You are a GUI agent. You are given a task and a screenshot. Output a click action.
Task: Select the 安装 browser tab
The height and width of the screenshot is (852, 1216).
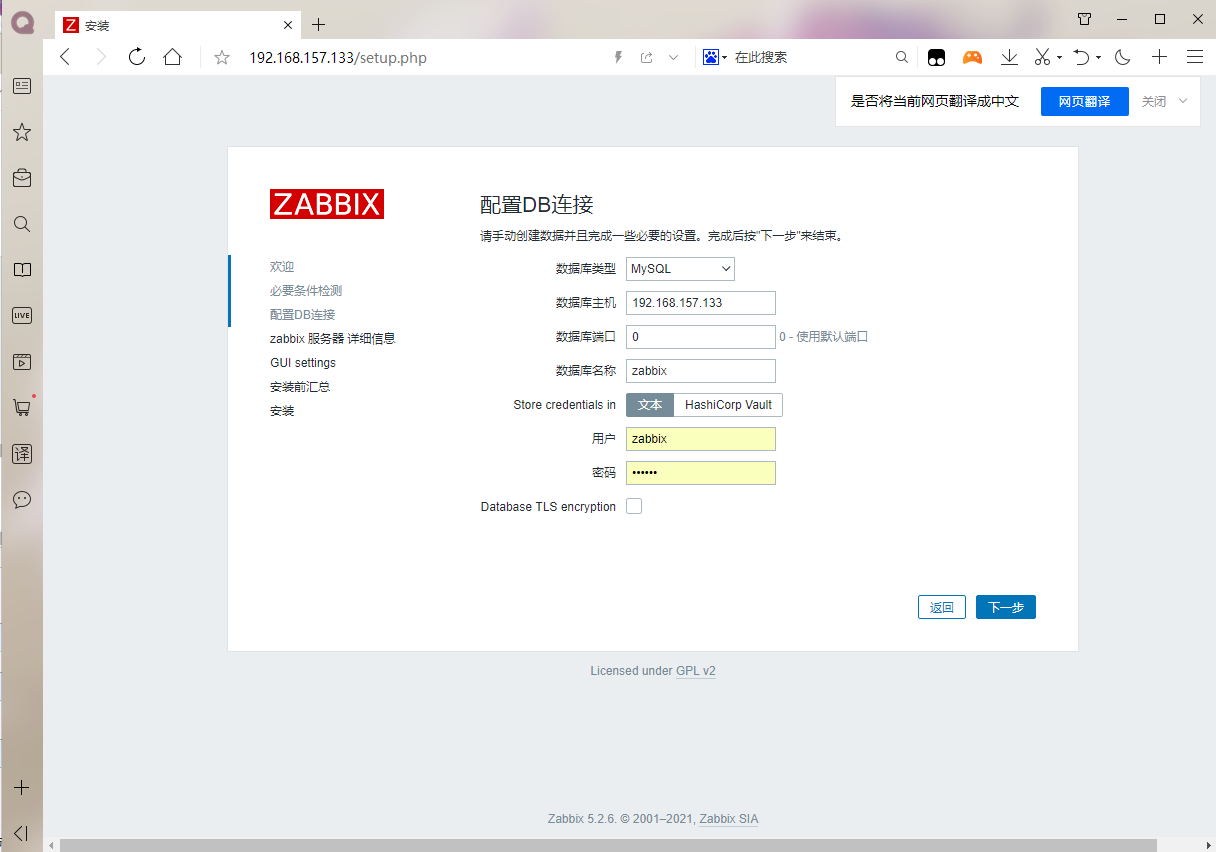coord(177,25)
